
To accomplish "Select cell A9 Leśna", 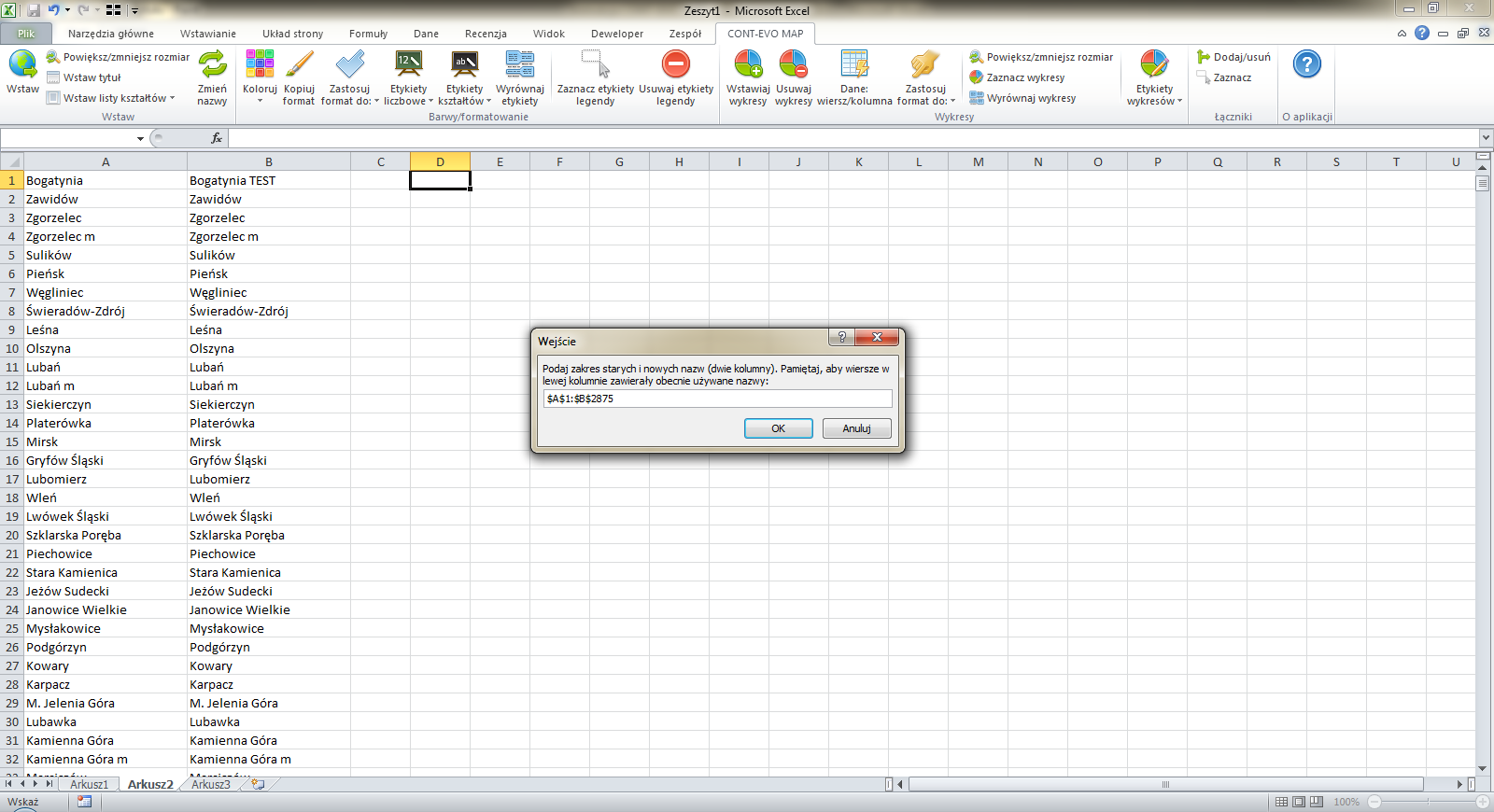I will 106,329.
